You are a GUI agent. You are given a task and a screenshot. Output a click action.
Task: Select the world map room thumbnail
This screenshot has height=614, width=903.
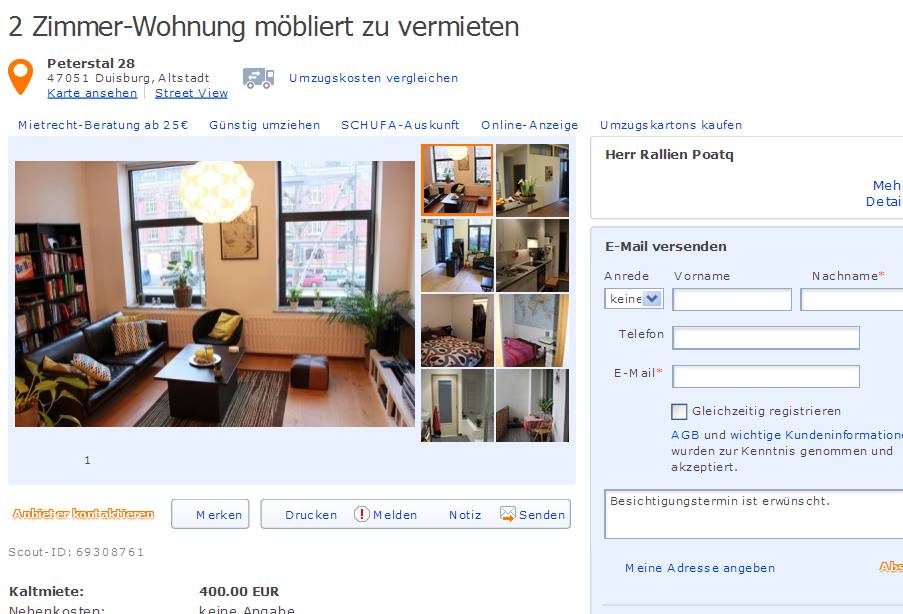pyautogui.click(x=532, y=331)
